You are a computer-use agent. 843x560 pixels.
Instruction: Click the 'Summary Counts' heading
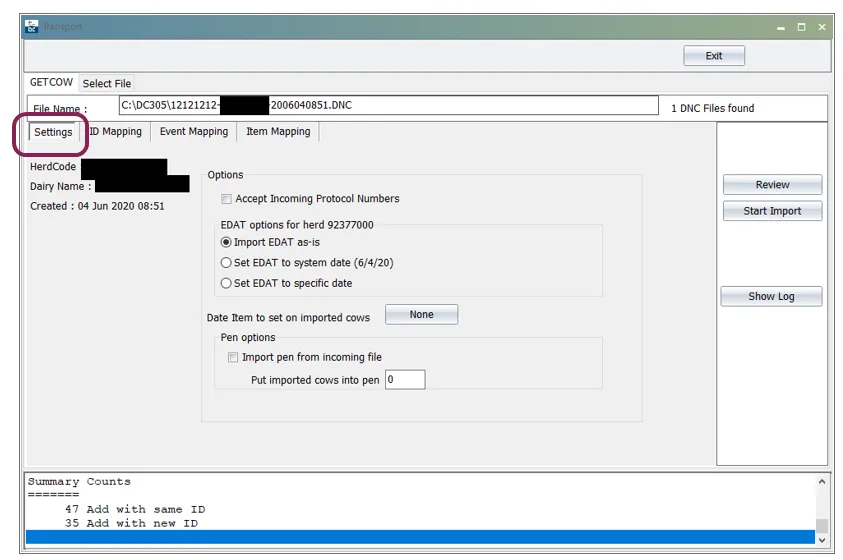79,482
